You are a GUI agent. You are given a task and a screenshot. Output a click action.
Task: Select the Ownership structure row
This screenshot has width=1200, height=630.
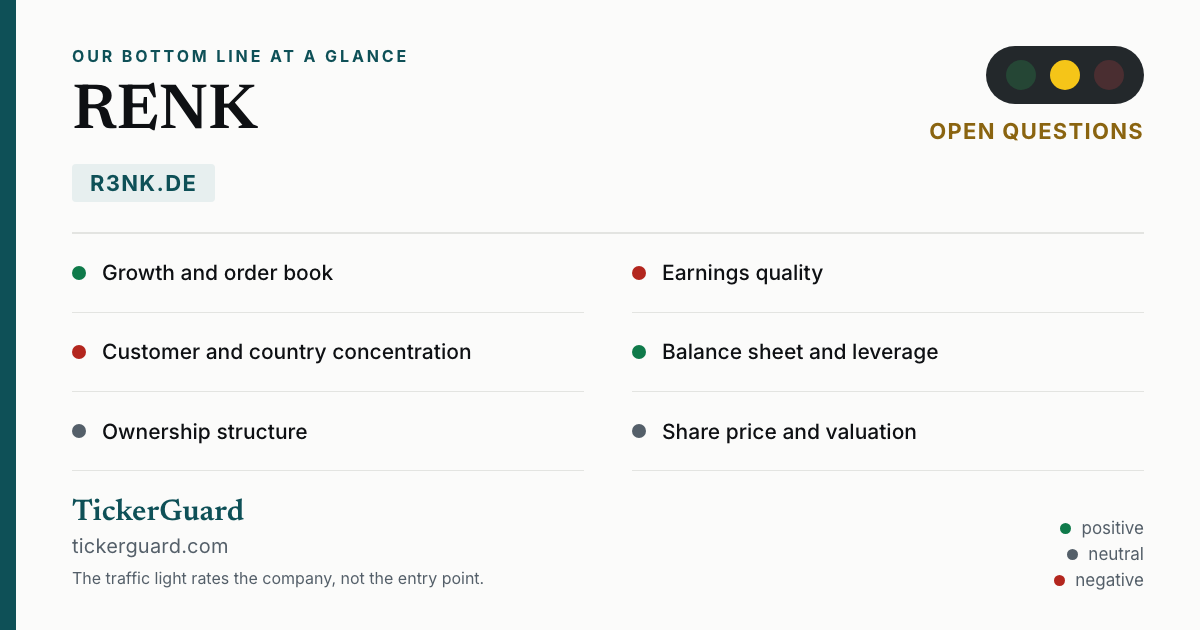328,432
